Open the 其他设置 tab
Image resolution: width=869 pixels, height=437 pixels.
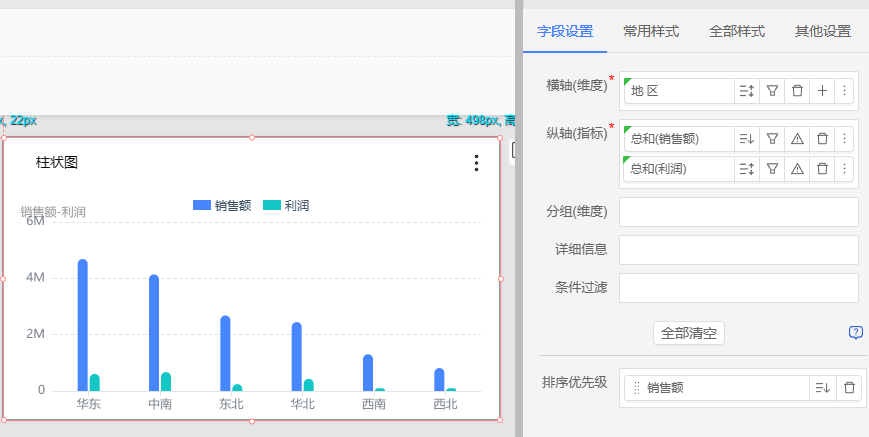click(822, 31)
